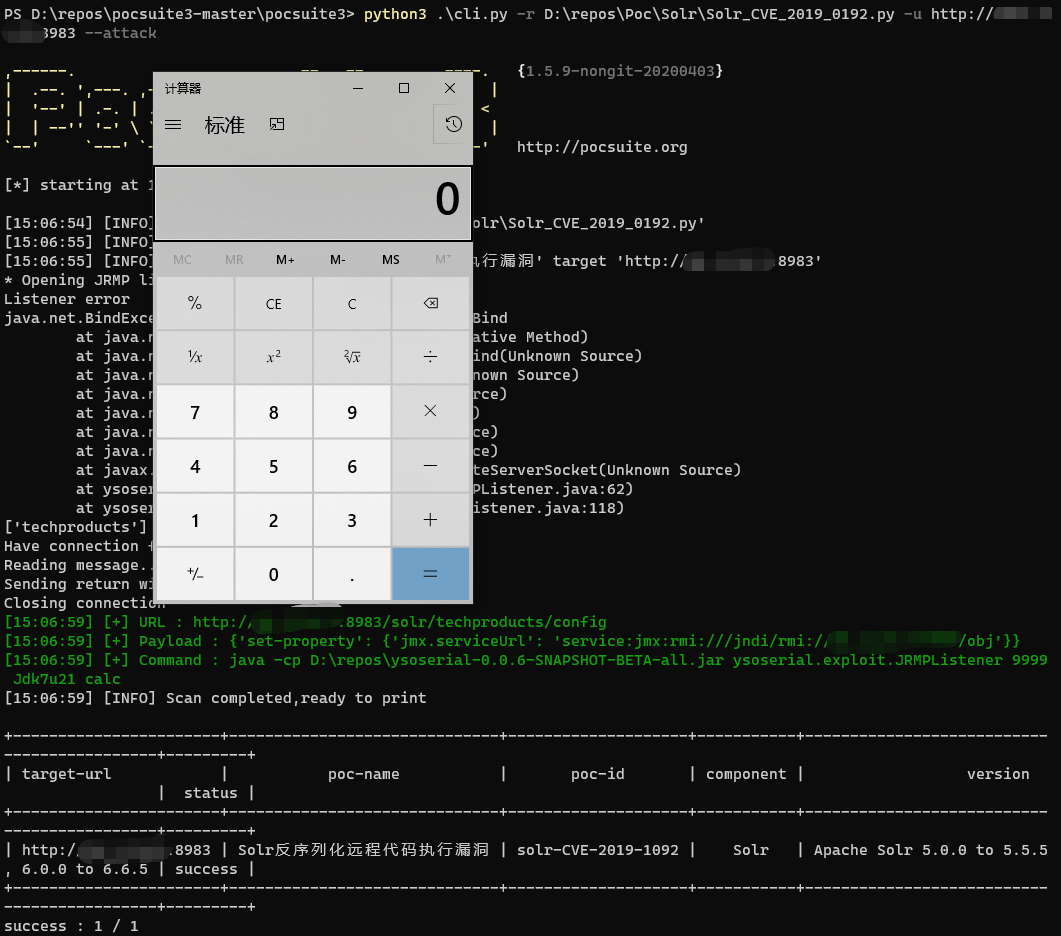The height and width of the screenshot is (936, 1061).
Task: Click the python3 command in the prompt line
Action: click(395, 14)
